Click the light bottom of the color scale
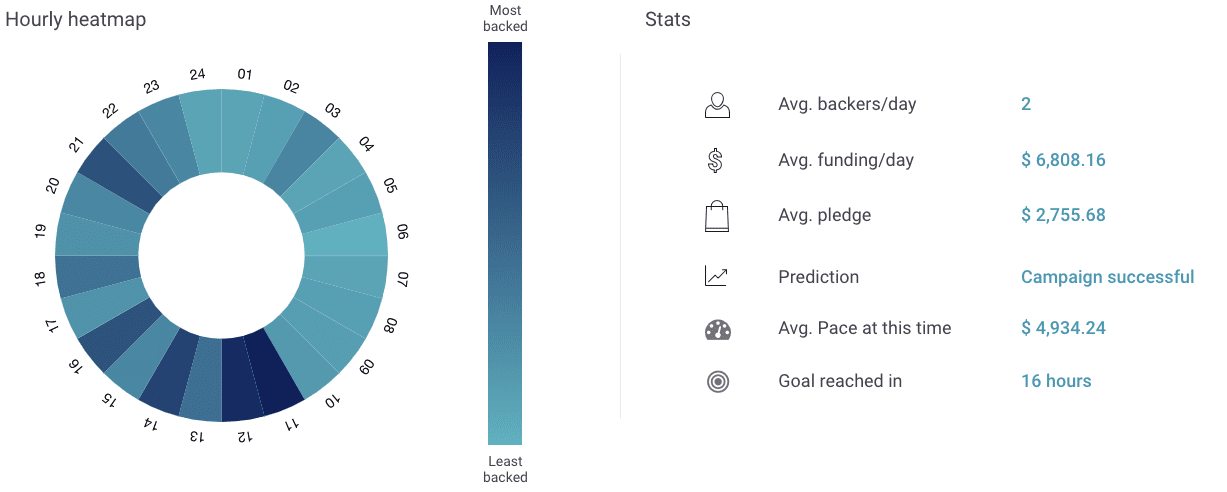 (x=505, y=432)
